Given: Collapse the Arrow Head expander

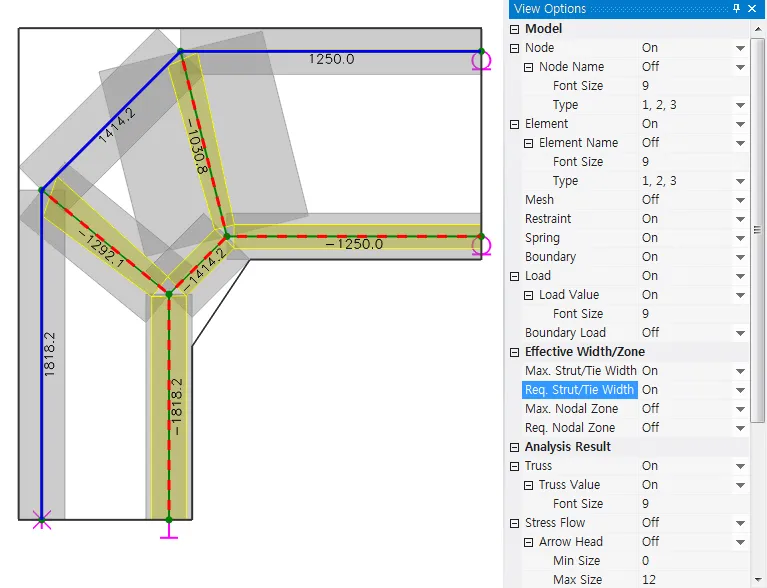Looking at the screenshot, I should tap(528, 543).
